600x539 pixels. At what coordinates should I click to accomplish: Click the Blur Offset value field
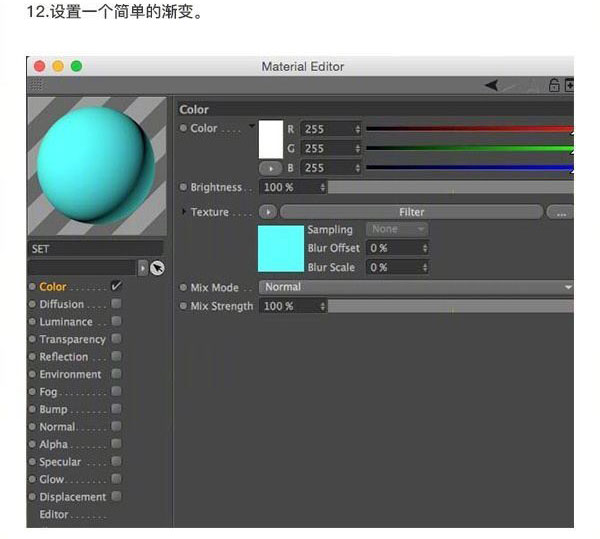397,248
